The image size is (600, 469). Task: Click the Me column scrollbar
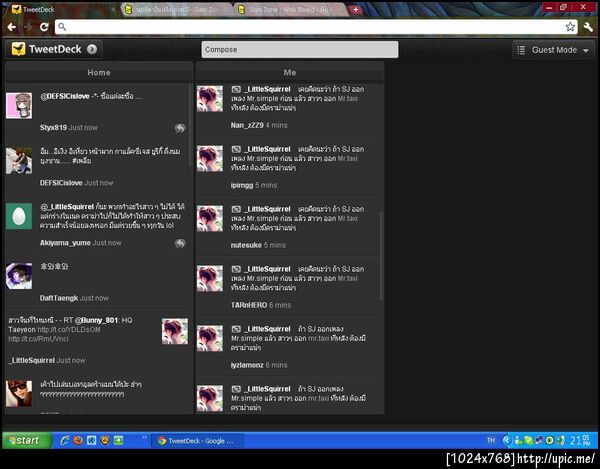click(x=381, y=256)
